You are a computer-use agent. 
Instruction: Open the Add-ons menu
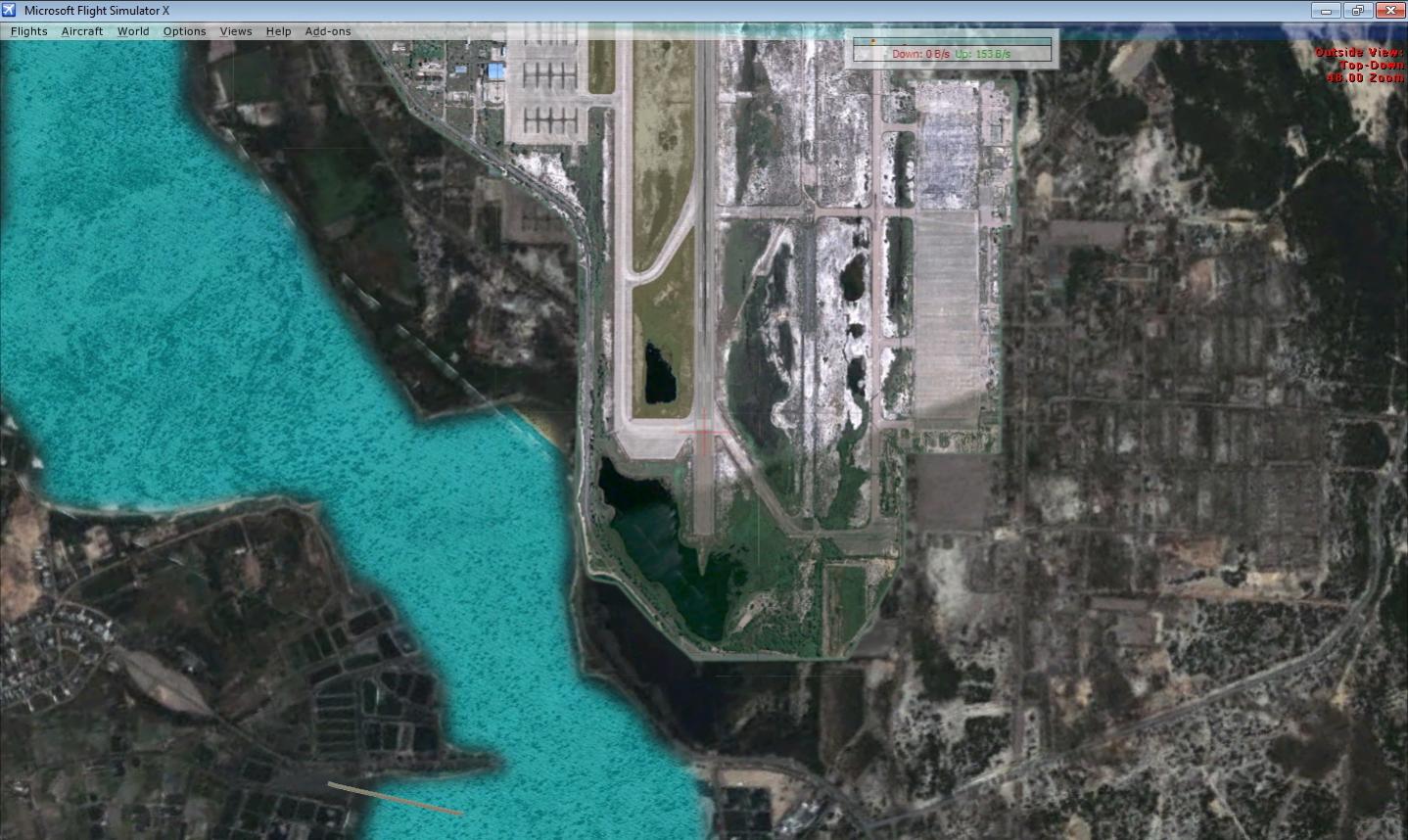click(x=328, y=31)
